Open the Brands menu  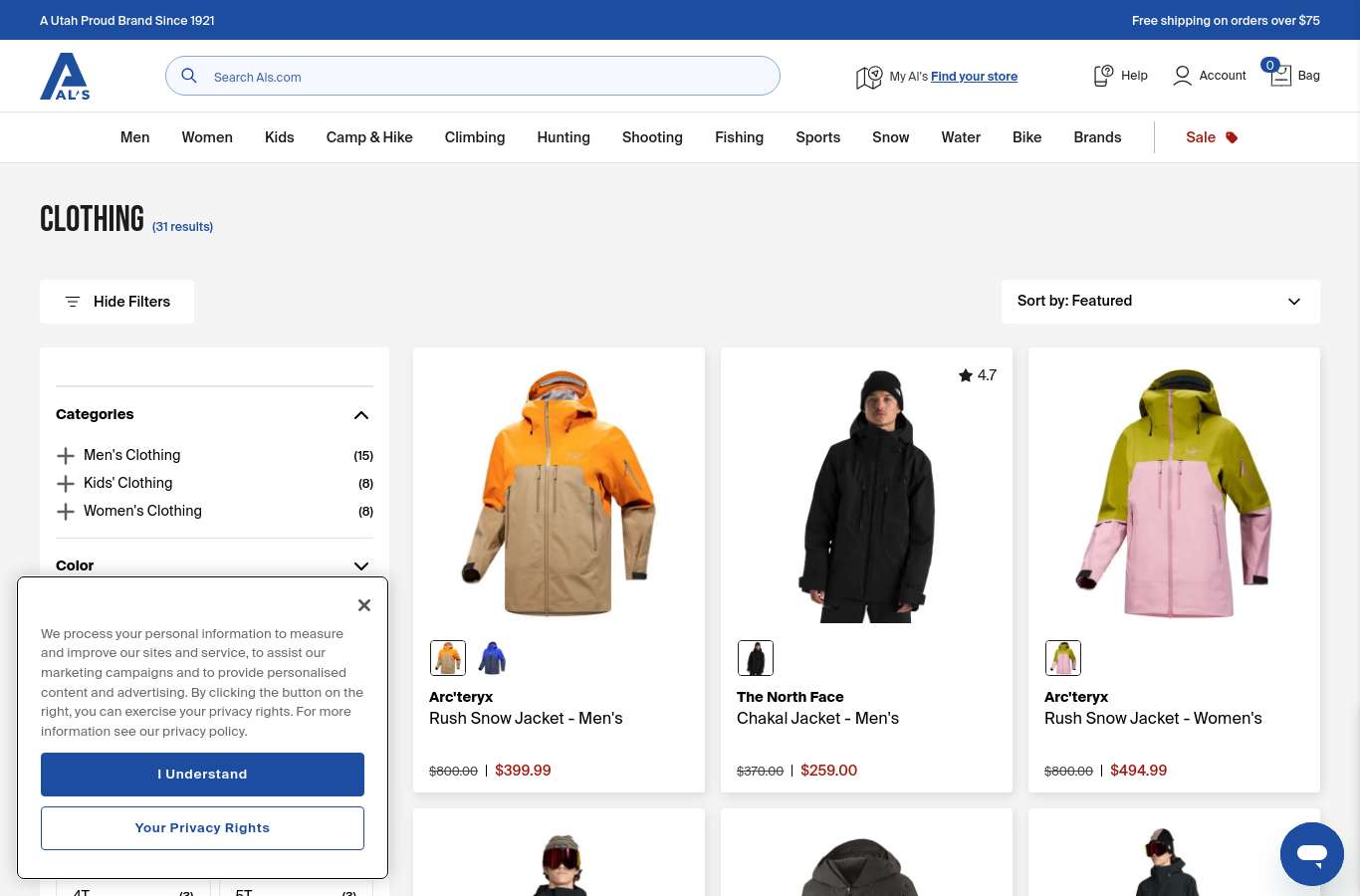click(1097, 137)
